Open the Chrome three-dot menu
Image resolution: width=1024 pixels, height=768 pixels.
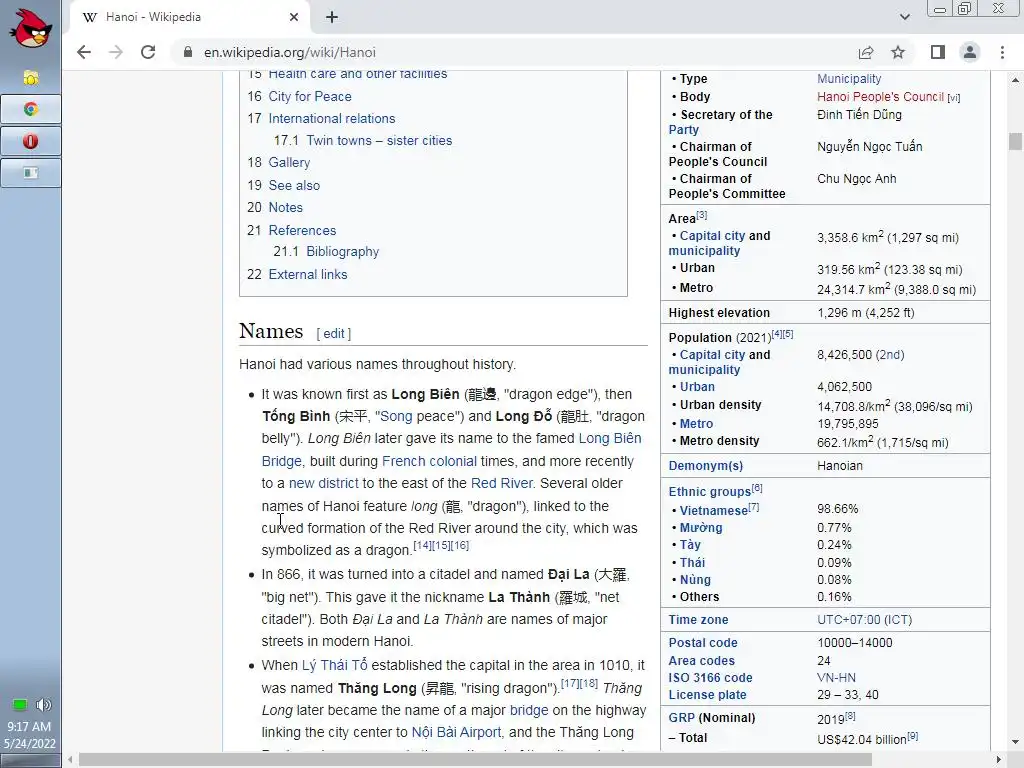pyautogui.click(x=1002, y=52)
